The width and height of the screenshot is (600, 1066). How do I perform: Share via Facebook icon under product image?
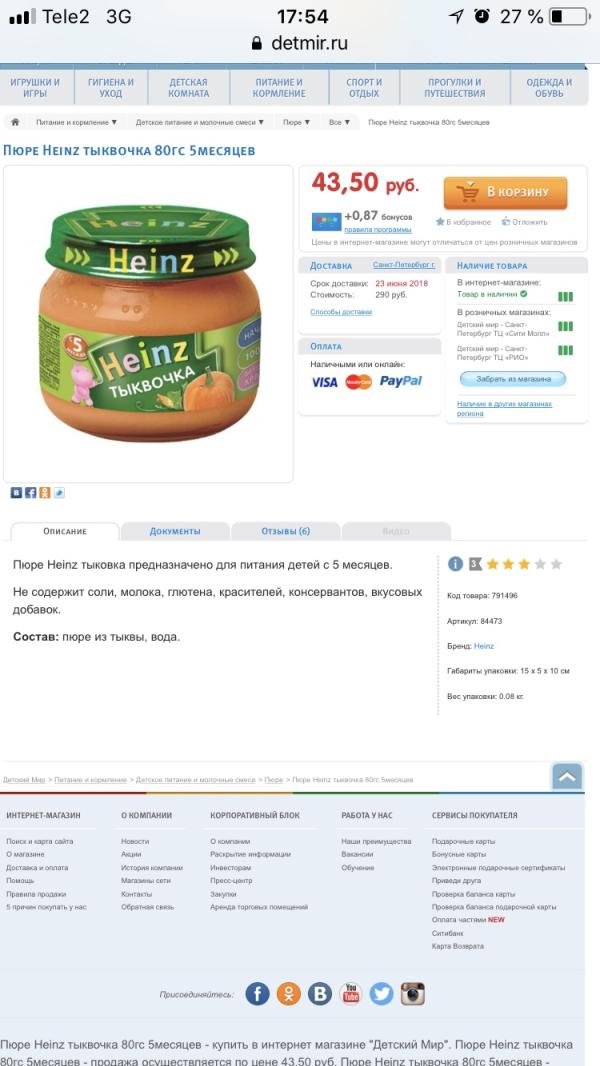tap(31, 493)
